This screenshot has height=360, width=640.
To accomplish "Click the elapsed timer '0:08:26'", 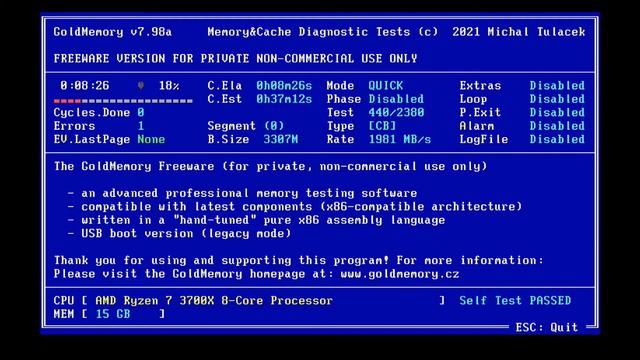I will tap(85, 86).
